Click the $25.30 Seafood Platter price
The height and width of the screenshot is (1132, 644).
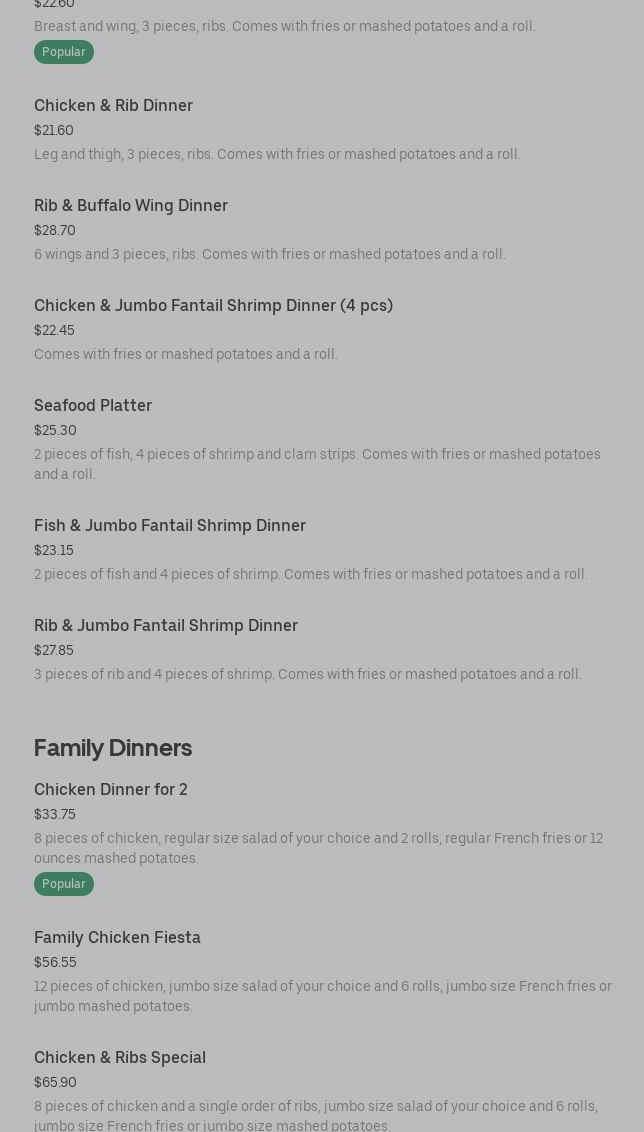click(x=55, y=431)
